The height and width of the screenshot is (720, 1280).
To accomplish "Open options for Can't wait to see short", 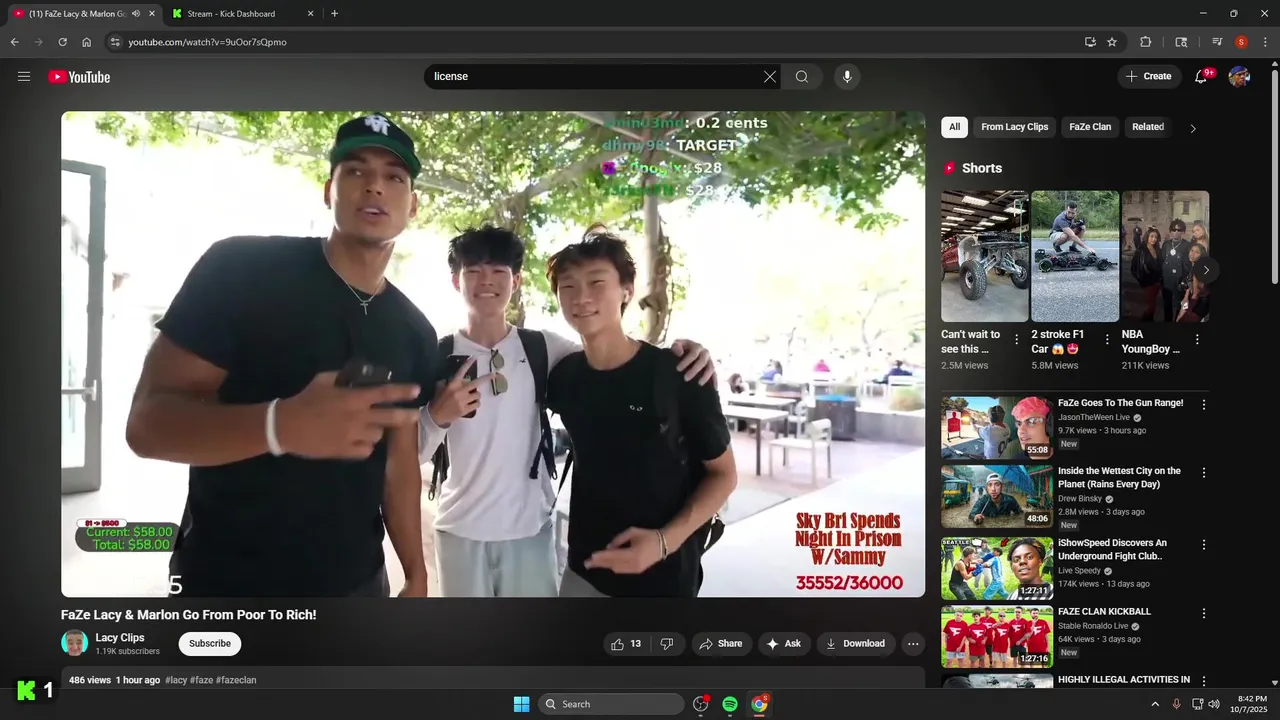I will click(1017, 340).
